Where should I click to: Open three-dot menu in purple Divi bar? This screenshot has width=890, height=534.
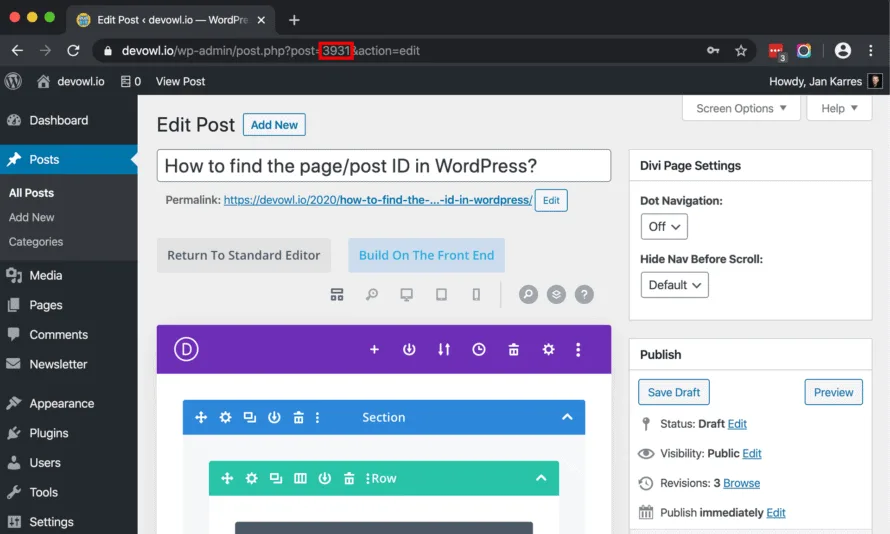click(x=578, y=349)
